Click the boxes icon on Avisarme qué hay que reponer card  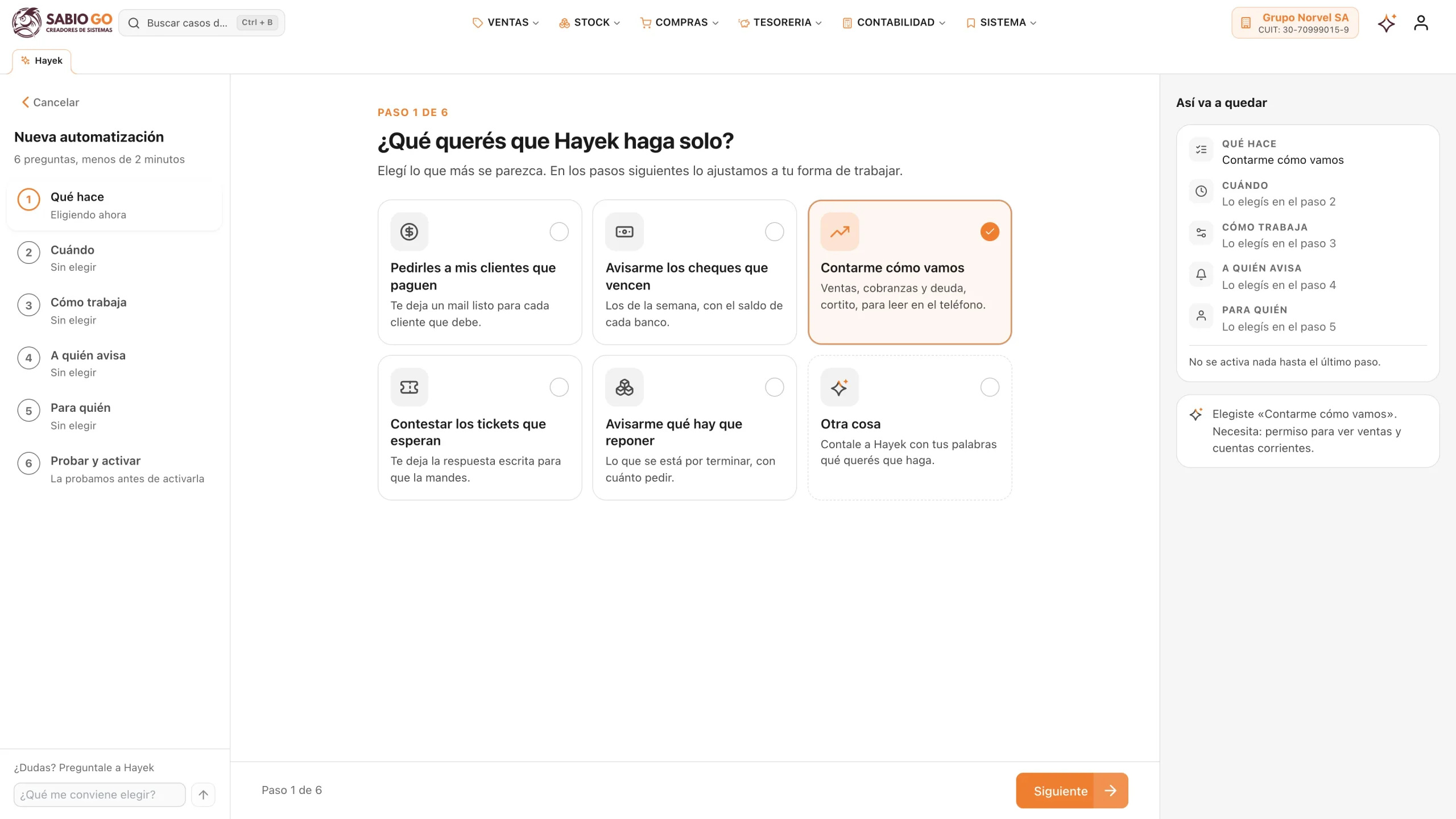[624, 387]
